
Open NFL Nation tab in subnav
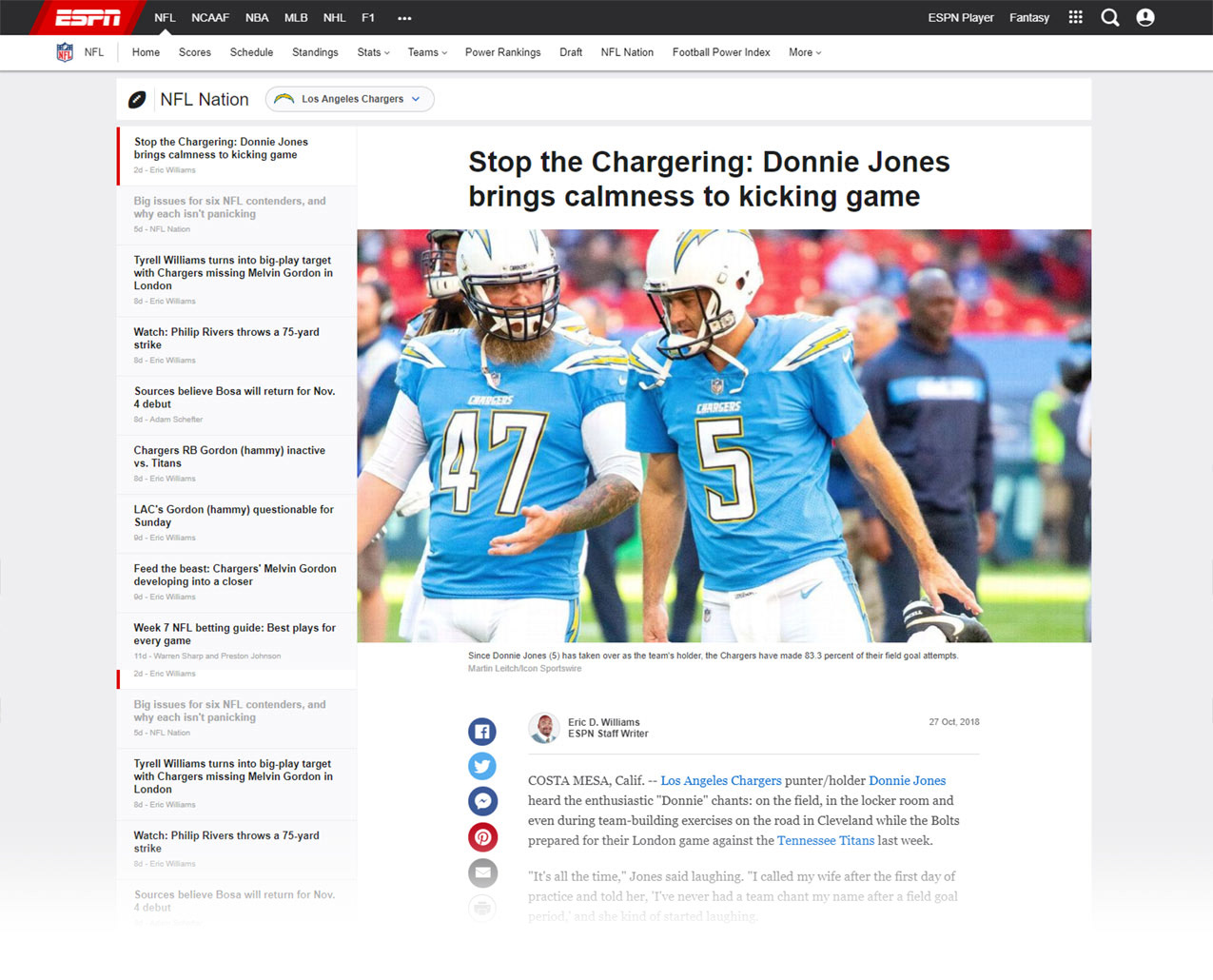pos(627,52)
